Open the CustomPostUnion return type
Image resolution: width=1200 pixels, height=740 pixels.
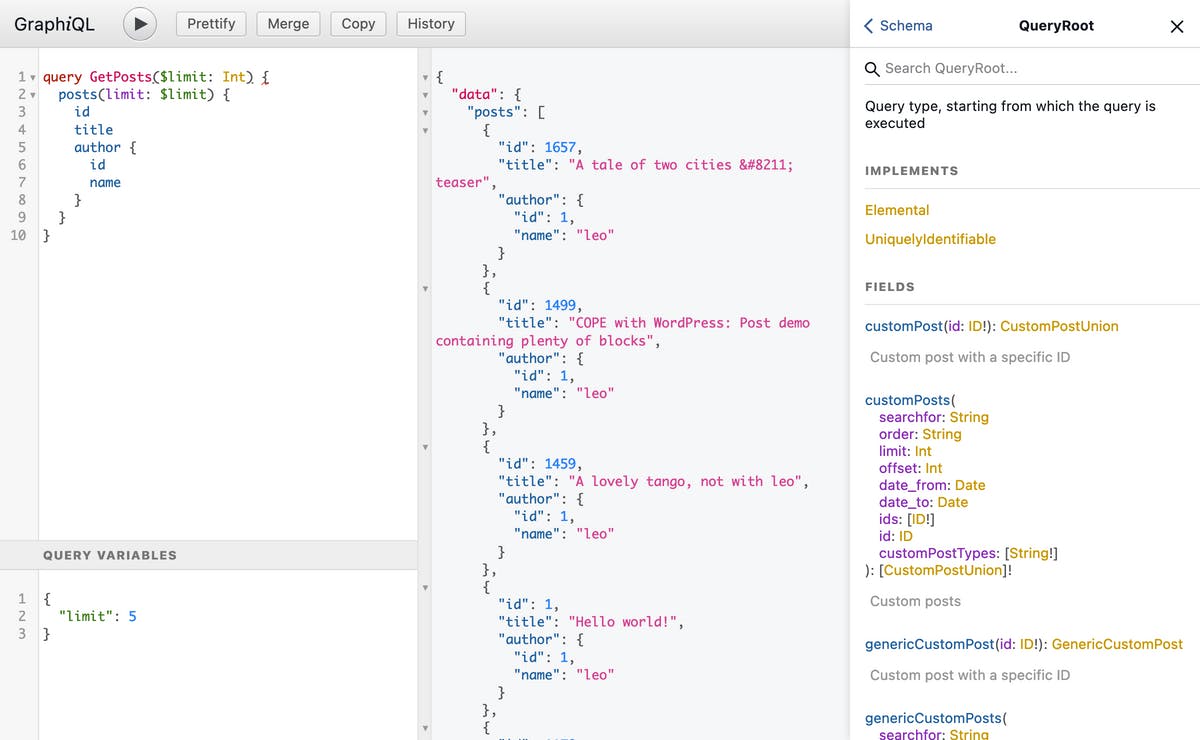1061,325
